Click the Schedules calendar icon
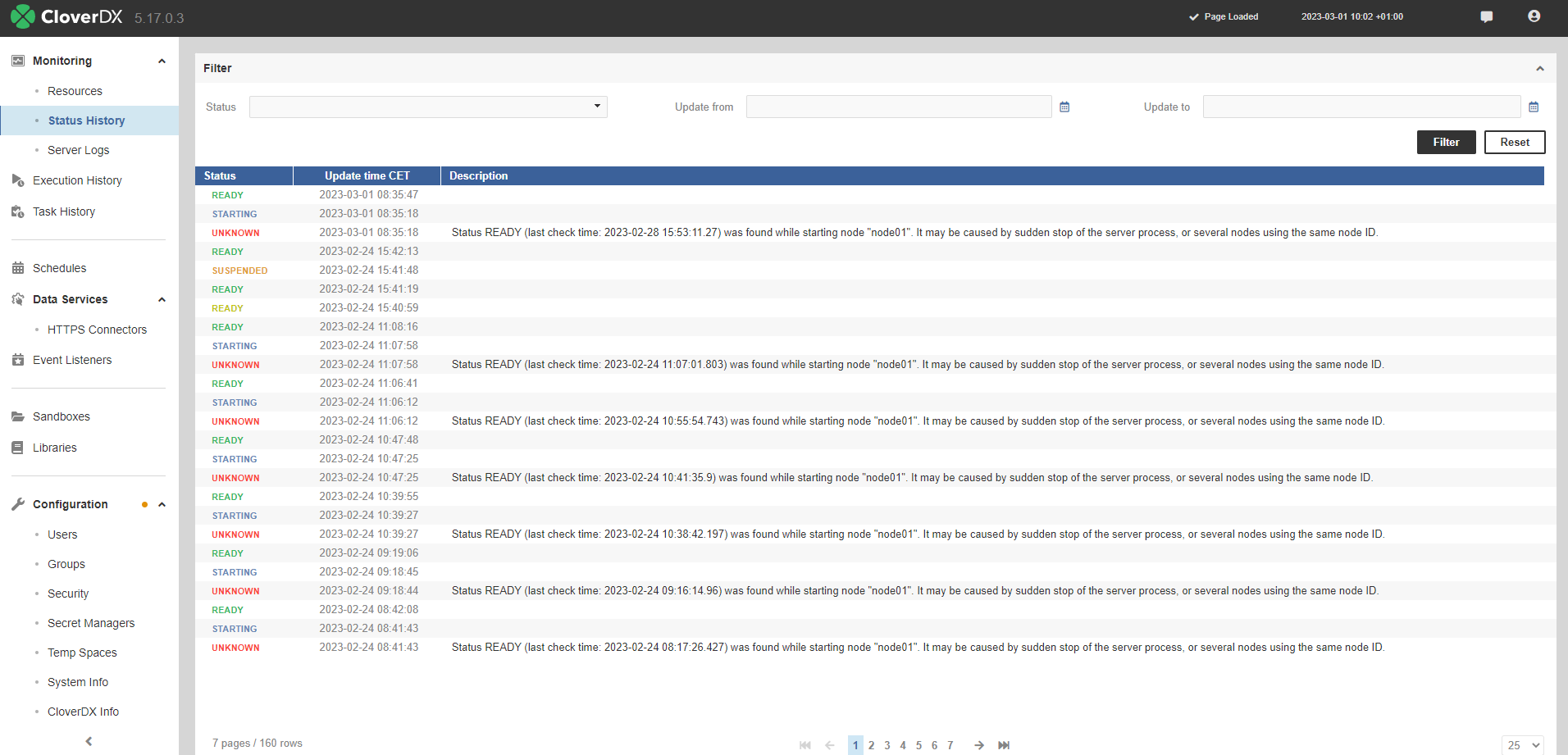Image resolution: width=1568 pixels, height=755 pixels. pos(18,268)
